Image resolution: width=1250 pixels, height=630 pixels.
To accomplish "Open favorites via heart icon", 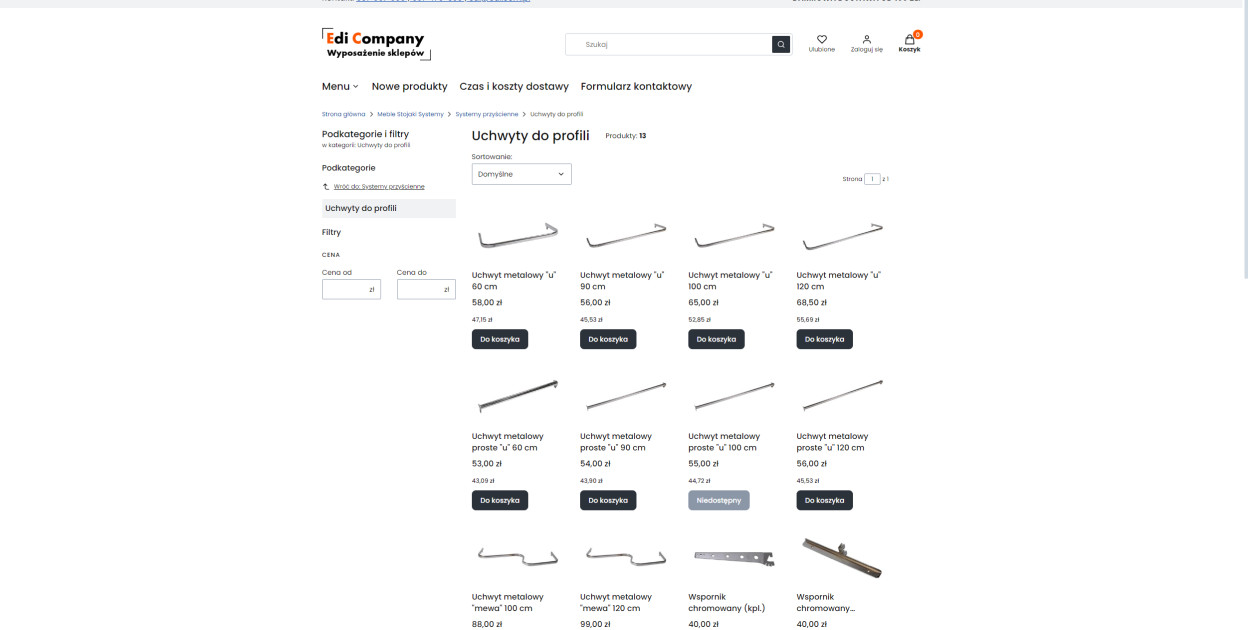I will (x=822, y=39).
